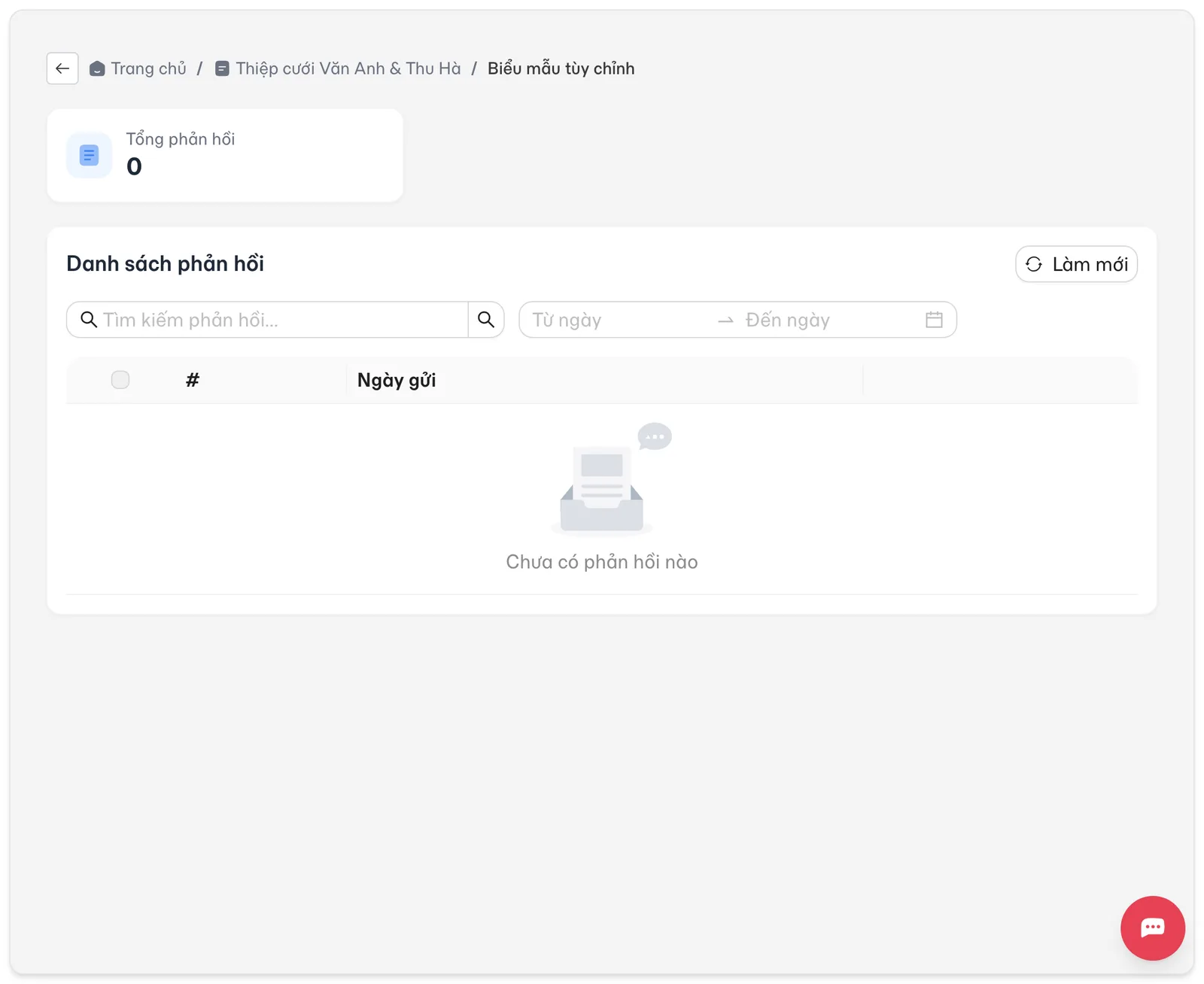
Task: Click Biểu mẫu tùy chỉnh breadcrumb text
Action: pos(561,68)
